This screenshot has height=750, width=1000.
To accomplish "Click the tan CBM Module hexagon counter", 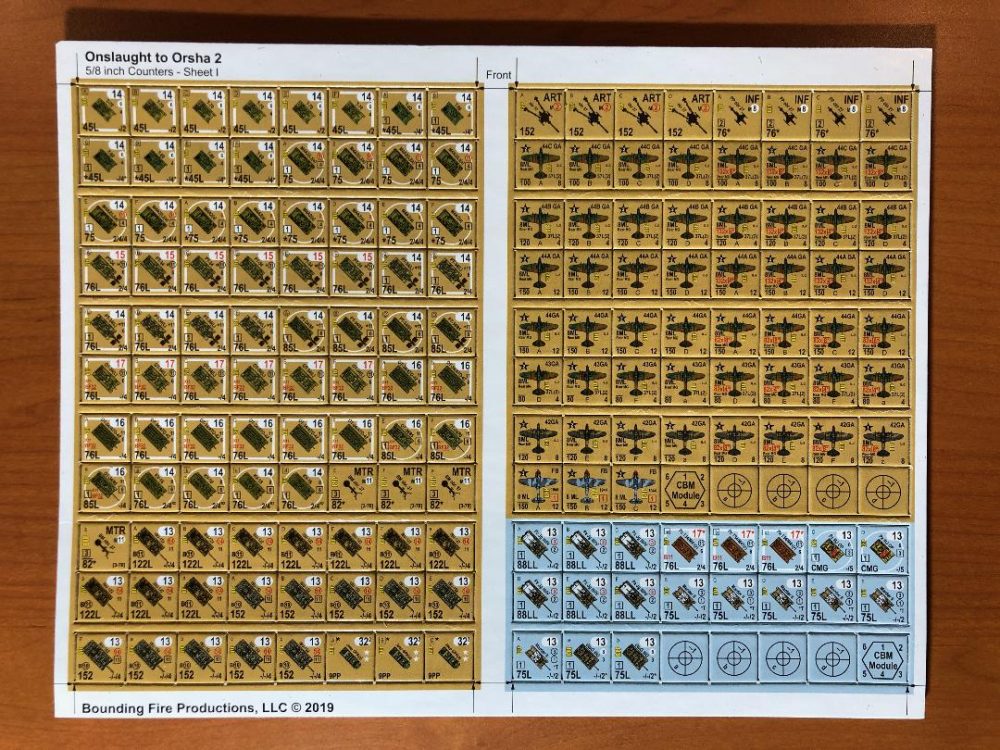I will [686, 489].
